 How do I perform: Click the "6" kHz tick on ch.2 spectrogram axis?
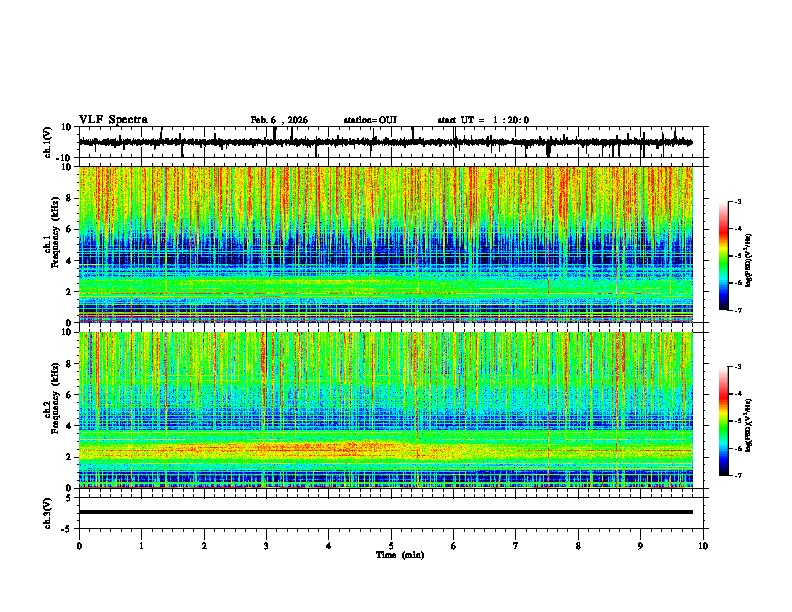(69, 395)
